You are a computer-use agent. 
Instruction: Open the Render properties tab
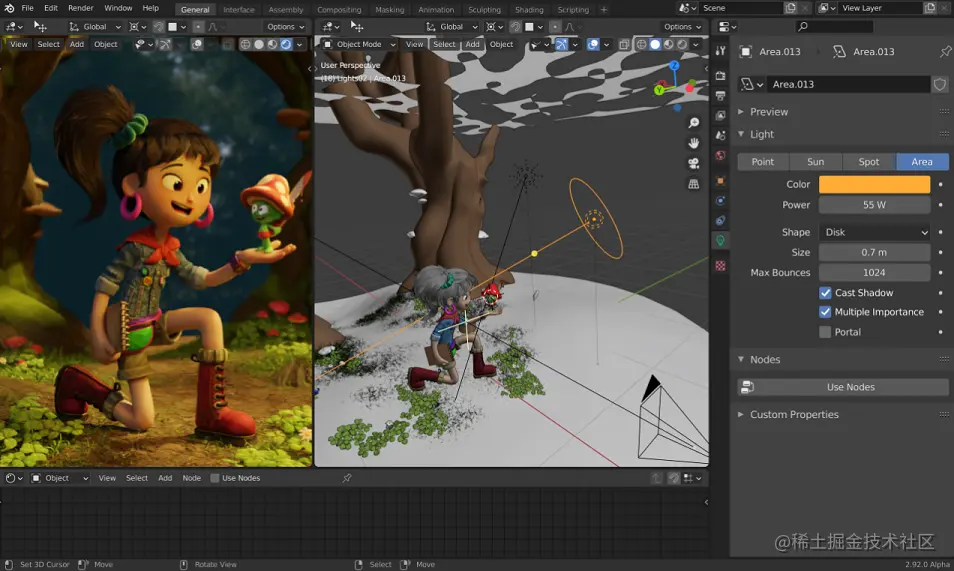click(720, 75)
